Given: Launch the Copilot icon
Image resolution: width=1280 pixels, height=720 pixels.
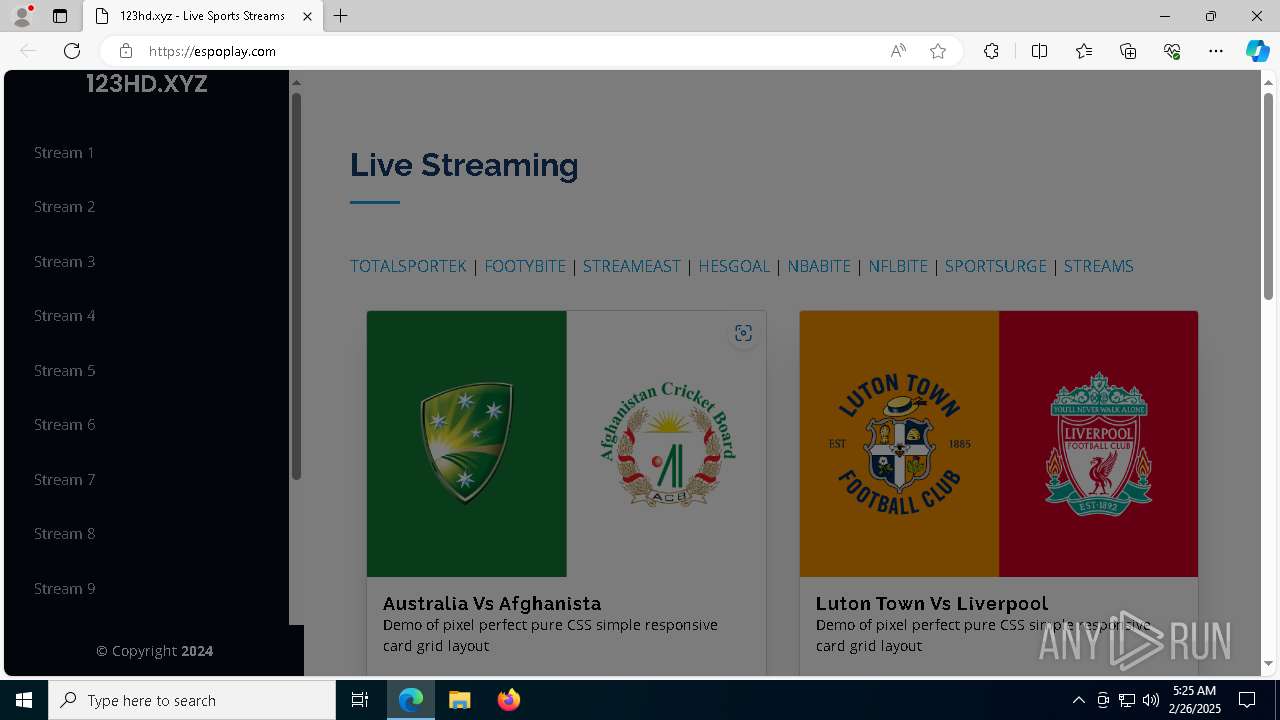Looking at the screenshot, I should pyautogui.click(x=1257, y=51).
